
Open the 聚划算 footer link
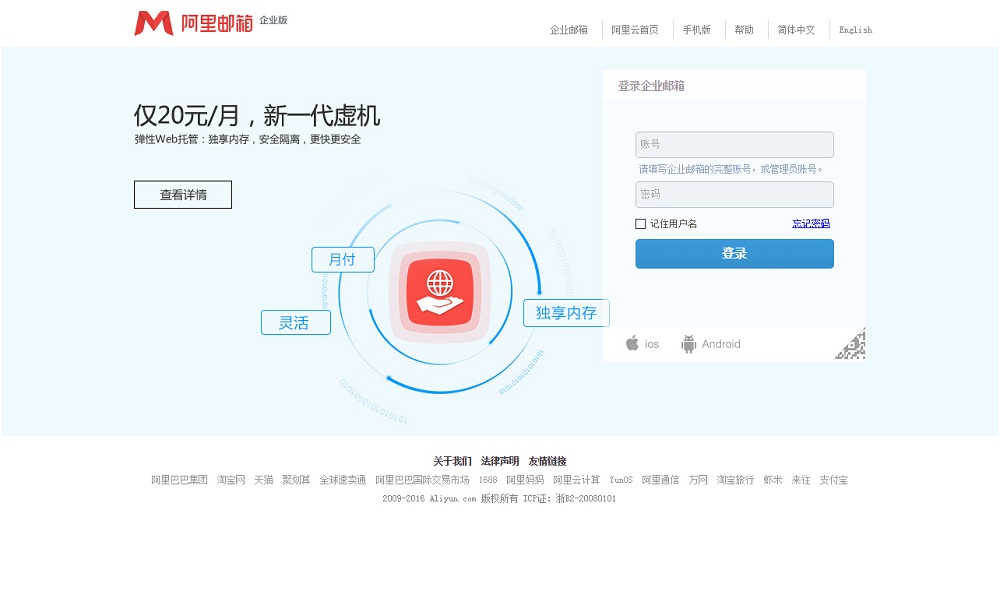pyautogui.click(x=296, y=480)
